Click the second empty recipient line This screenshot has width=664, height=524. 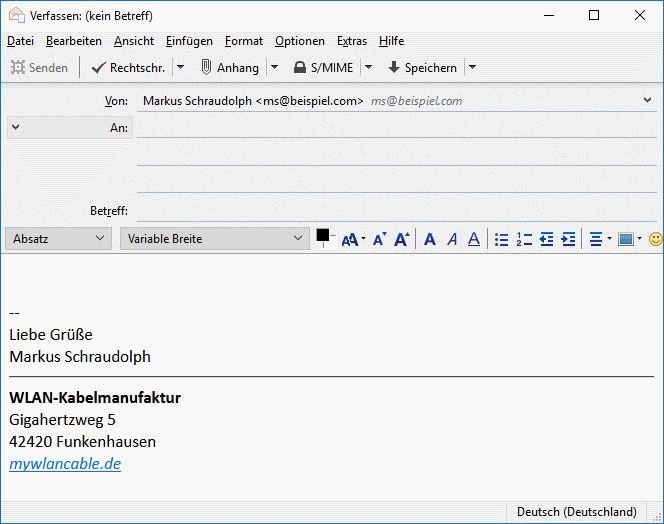pos(396,155)
